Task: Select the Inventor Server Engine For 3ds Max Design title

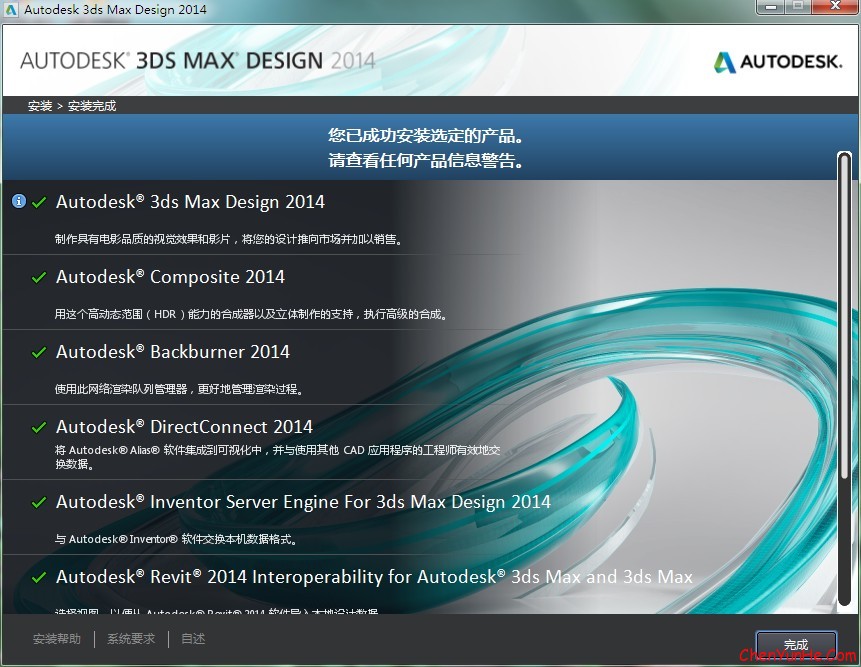Action: pos(303,502)
